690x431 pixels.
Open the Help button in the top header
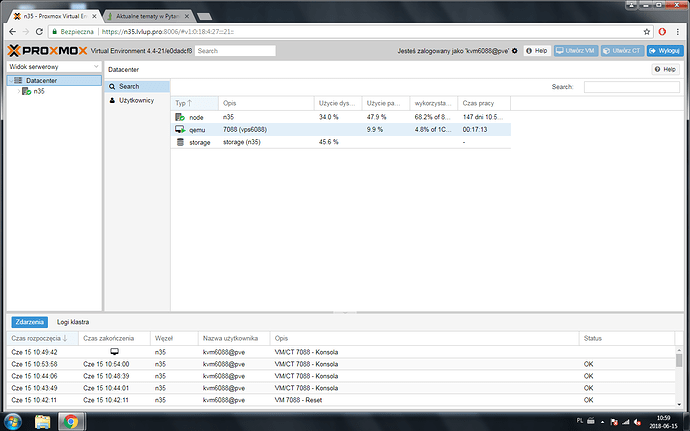[x=537, y=50]
